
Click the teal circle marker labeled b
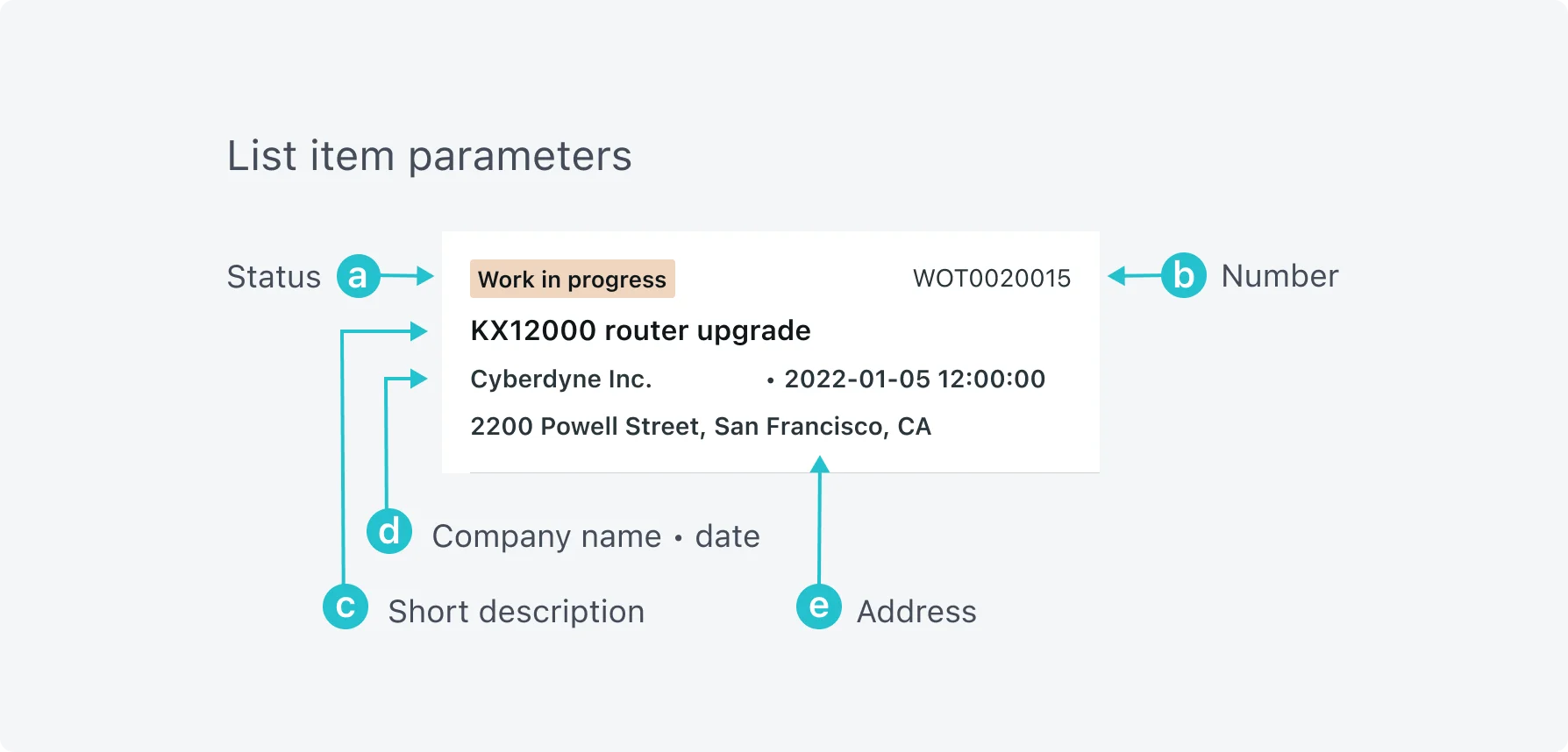click(x=1184, y=275)
